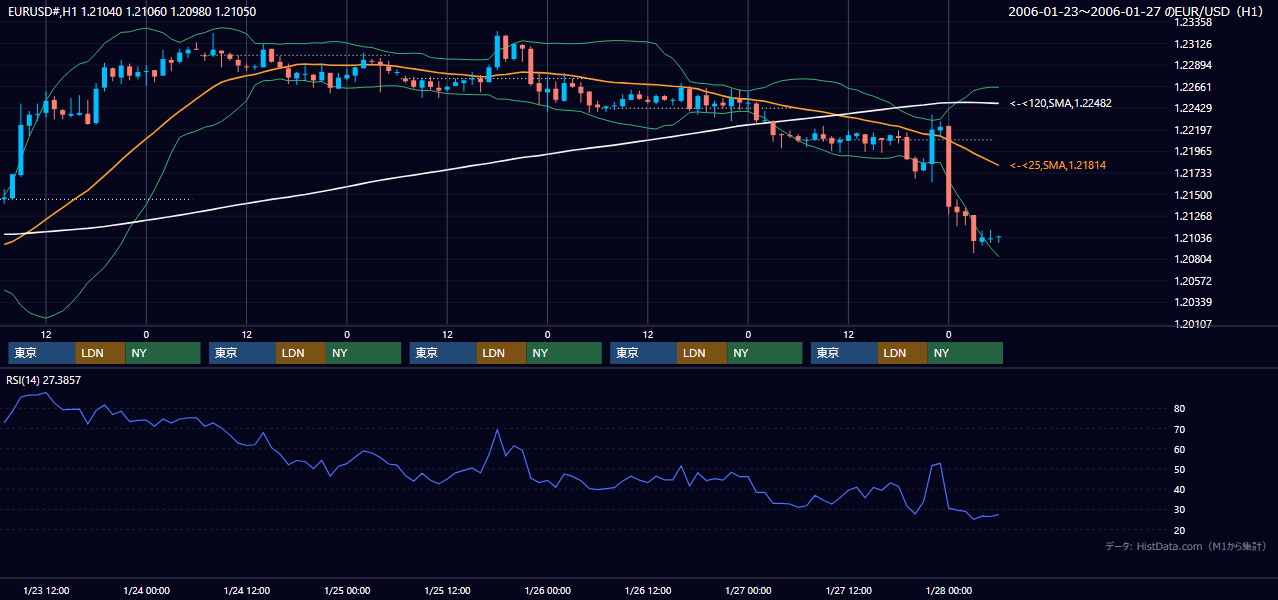
Task: Click the 1/25 00:00 time label
Action: click(347, 591)
